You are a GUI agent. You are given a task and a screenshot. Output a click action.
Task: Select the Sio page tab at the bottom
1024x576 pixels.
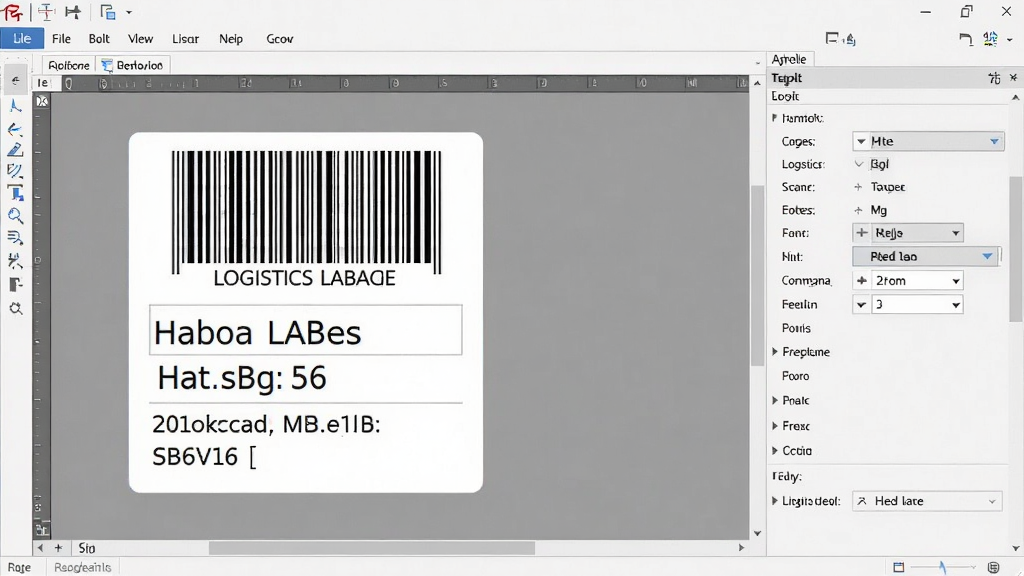point(87,548)
